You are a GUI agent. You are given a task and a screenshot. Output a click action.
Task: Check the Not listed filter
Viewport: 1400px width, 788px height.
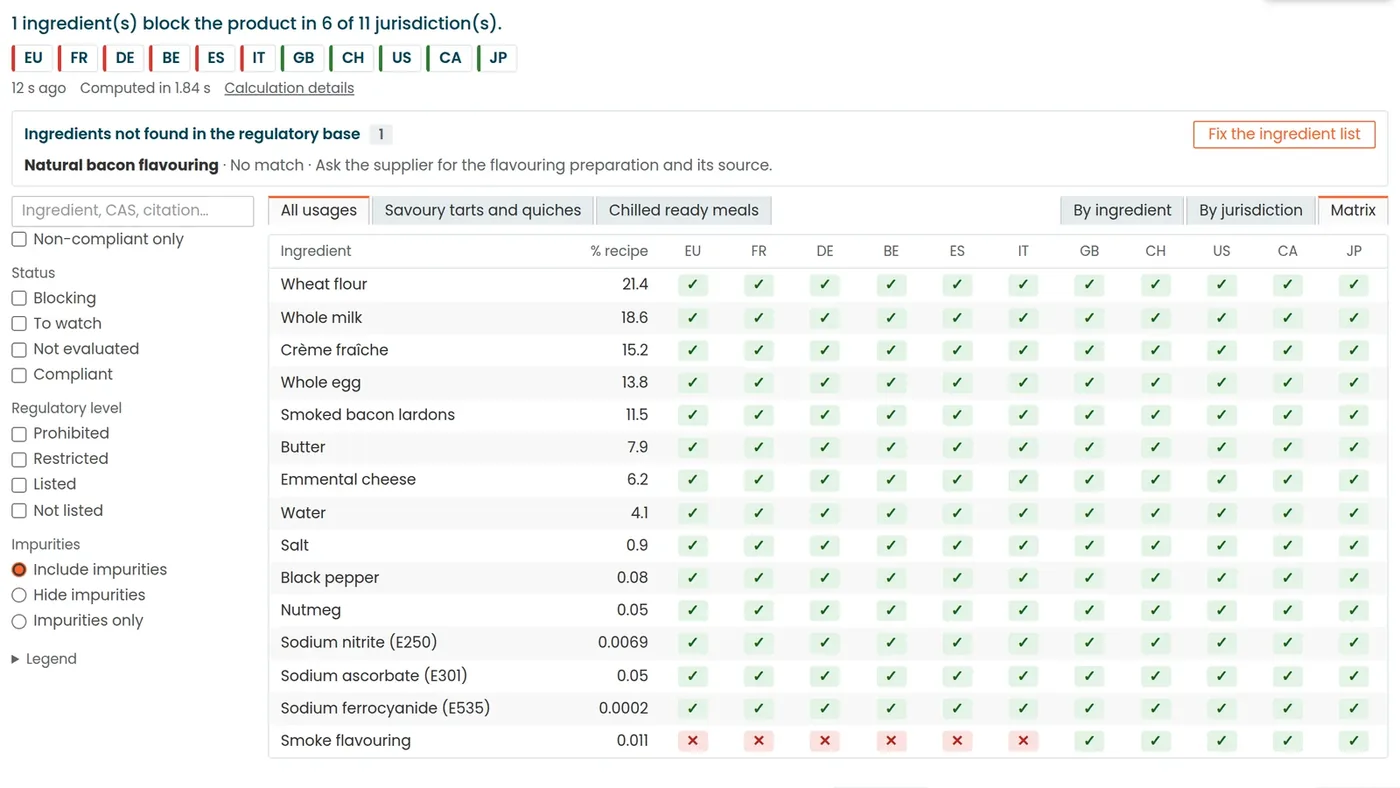pyautogui.click(x=19, y=510)
